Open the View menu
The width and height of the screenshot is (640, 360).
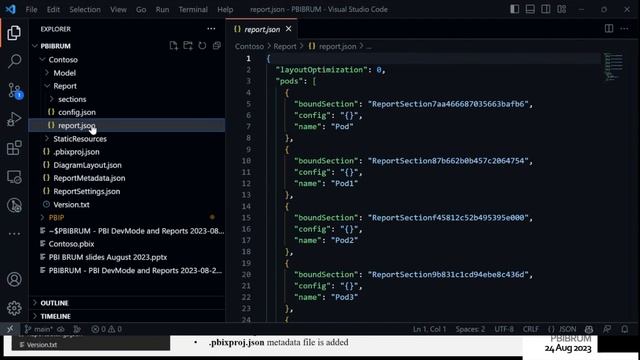(118, 9)
